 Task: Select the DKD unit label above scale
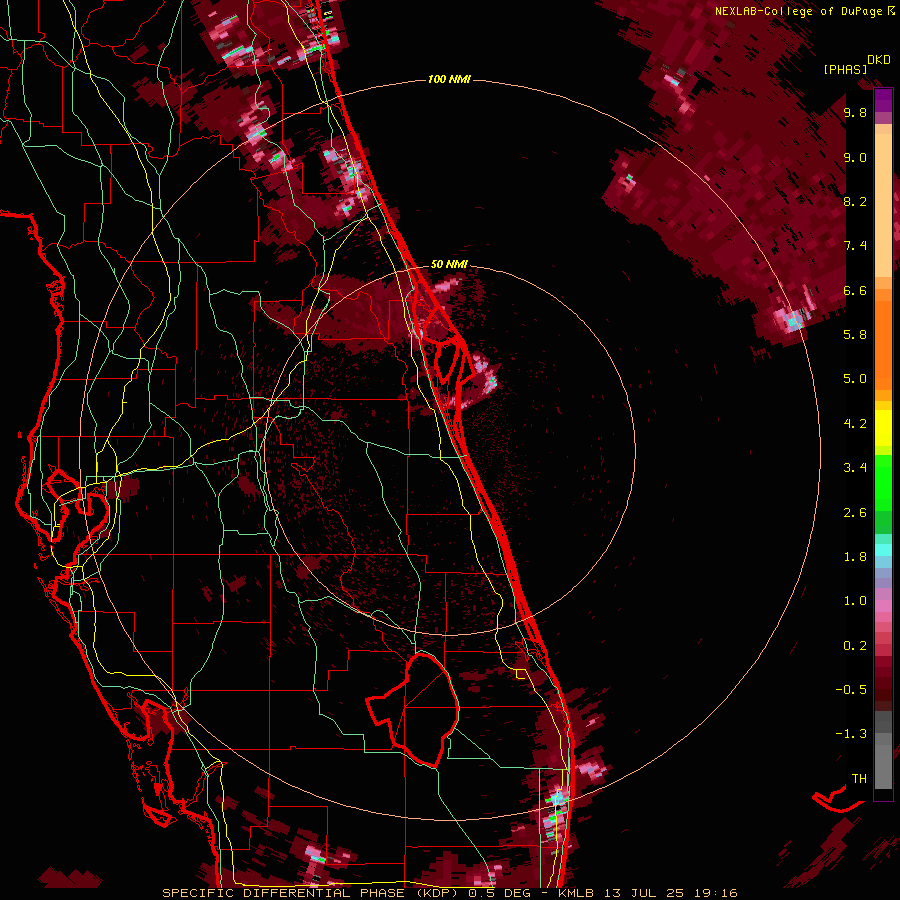click(x=879, y=59)
